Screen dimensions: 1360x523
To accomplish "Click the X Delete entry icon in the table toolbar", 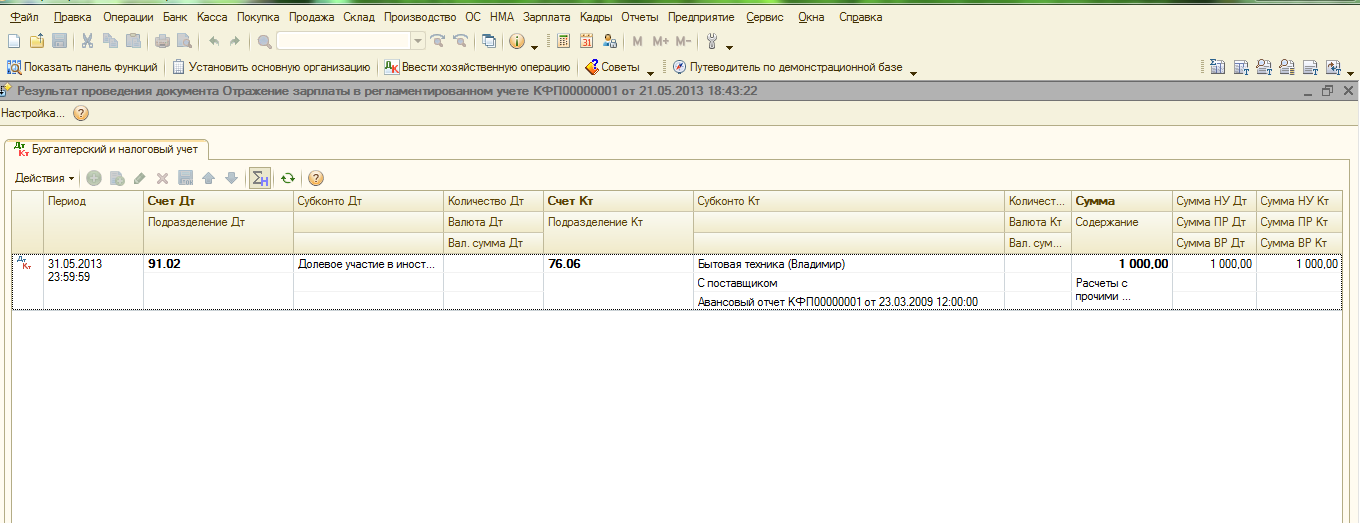I will 162,178.
